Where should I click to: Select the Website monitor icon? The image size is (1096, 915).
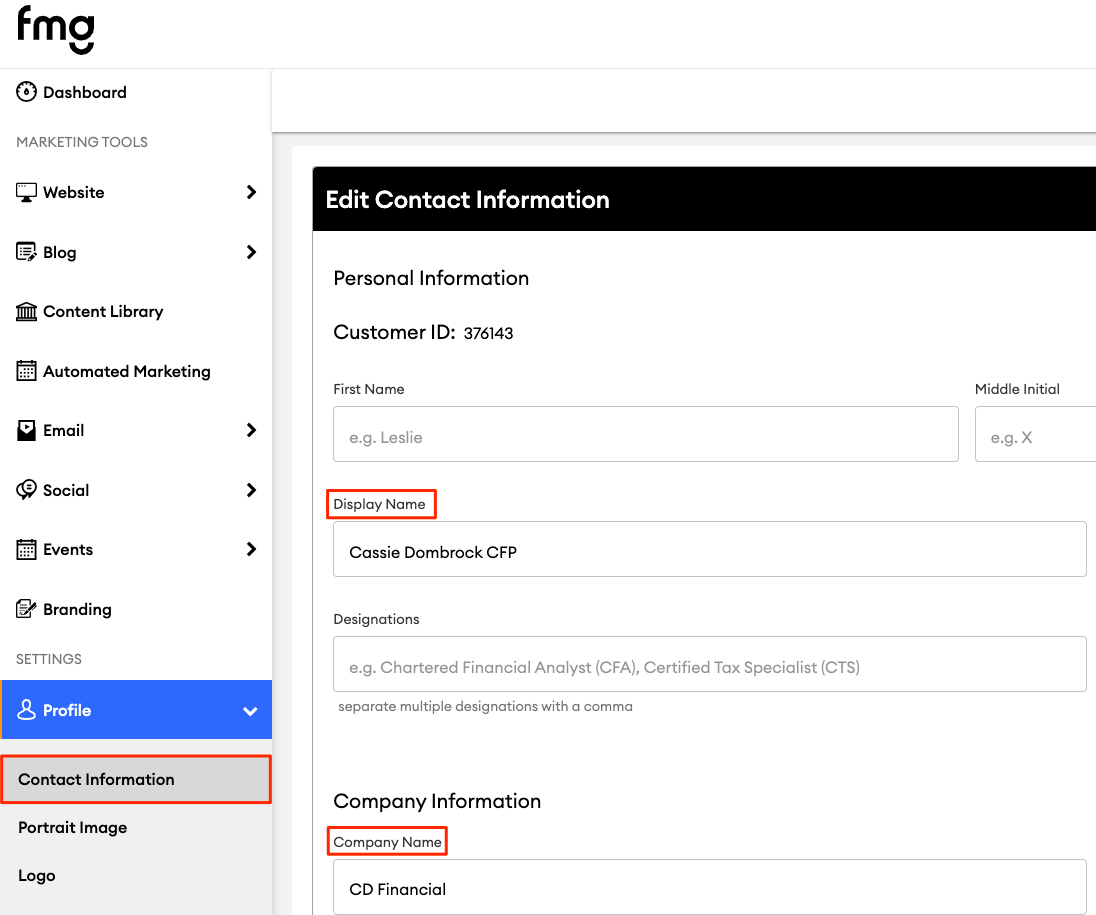(24, 191)
